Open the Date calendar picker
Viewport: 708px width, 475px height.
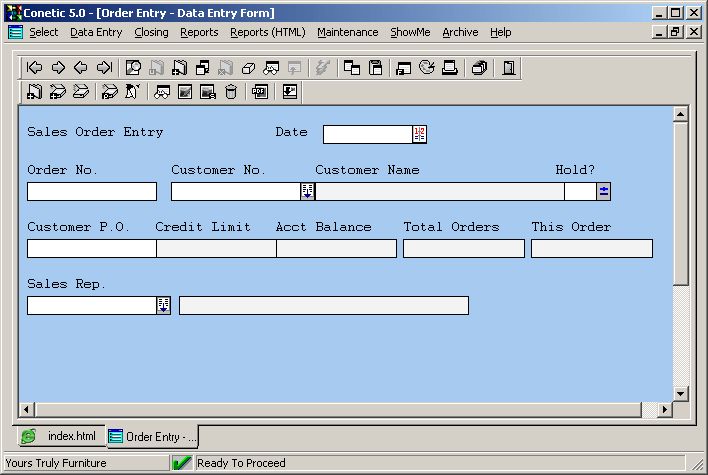419,134
